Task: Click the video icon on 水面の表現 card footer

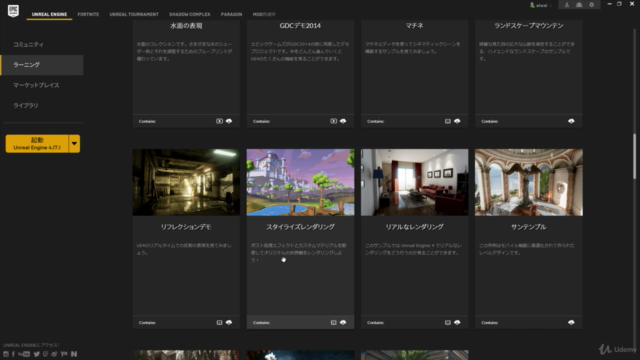Action: pos(219,121)
